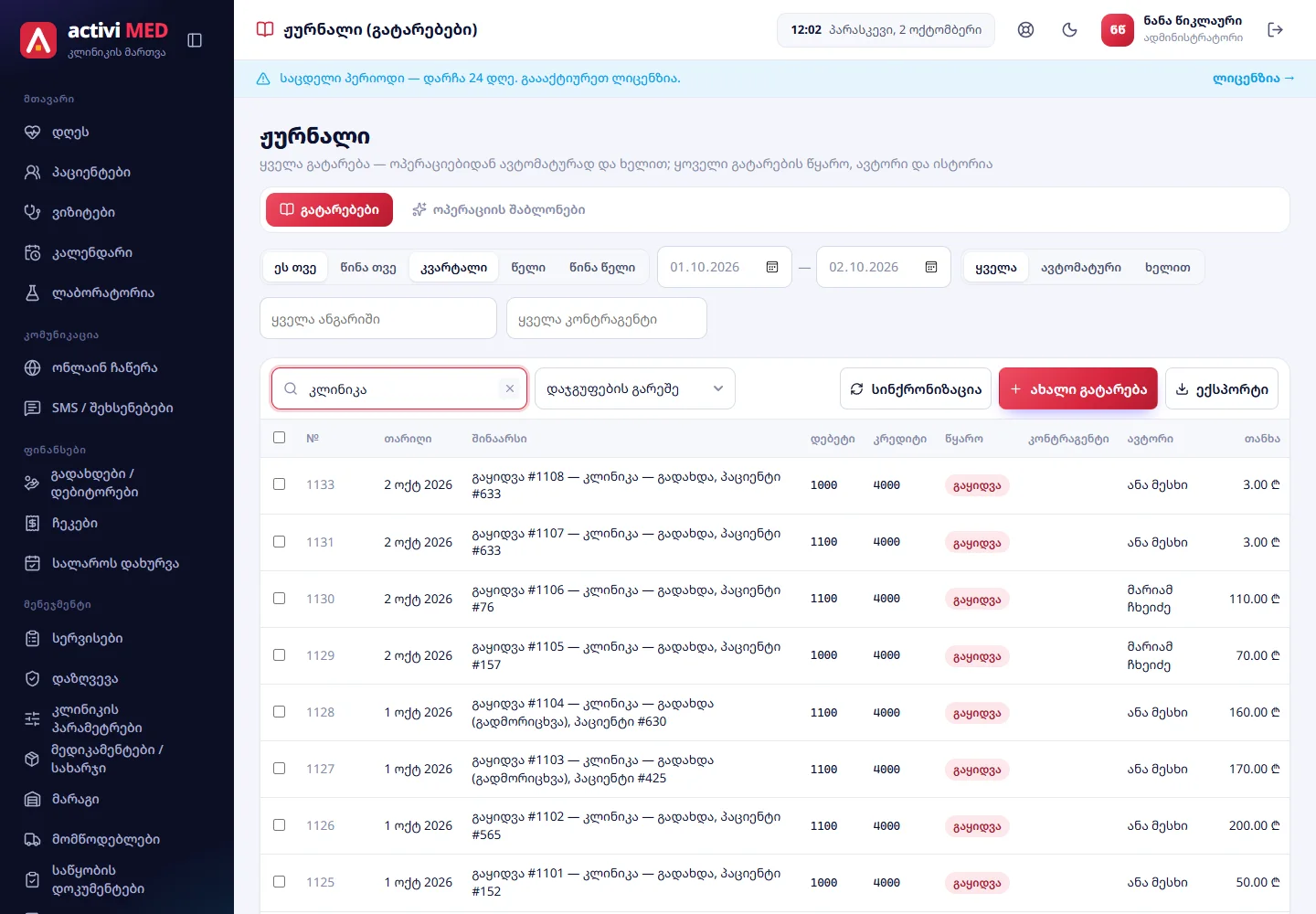The width and height of the screenshot is (1316, 914).
Task: Follow the ლიცენზია link in banner
Action: tap(1254, 79)
